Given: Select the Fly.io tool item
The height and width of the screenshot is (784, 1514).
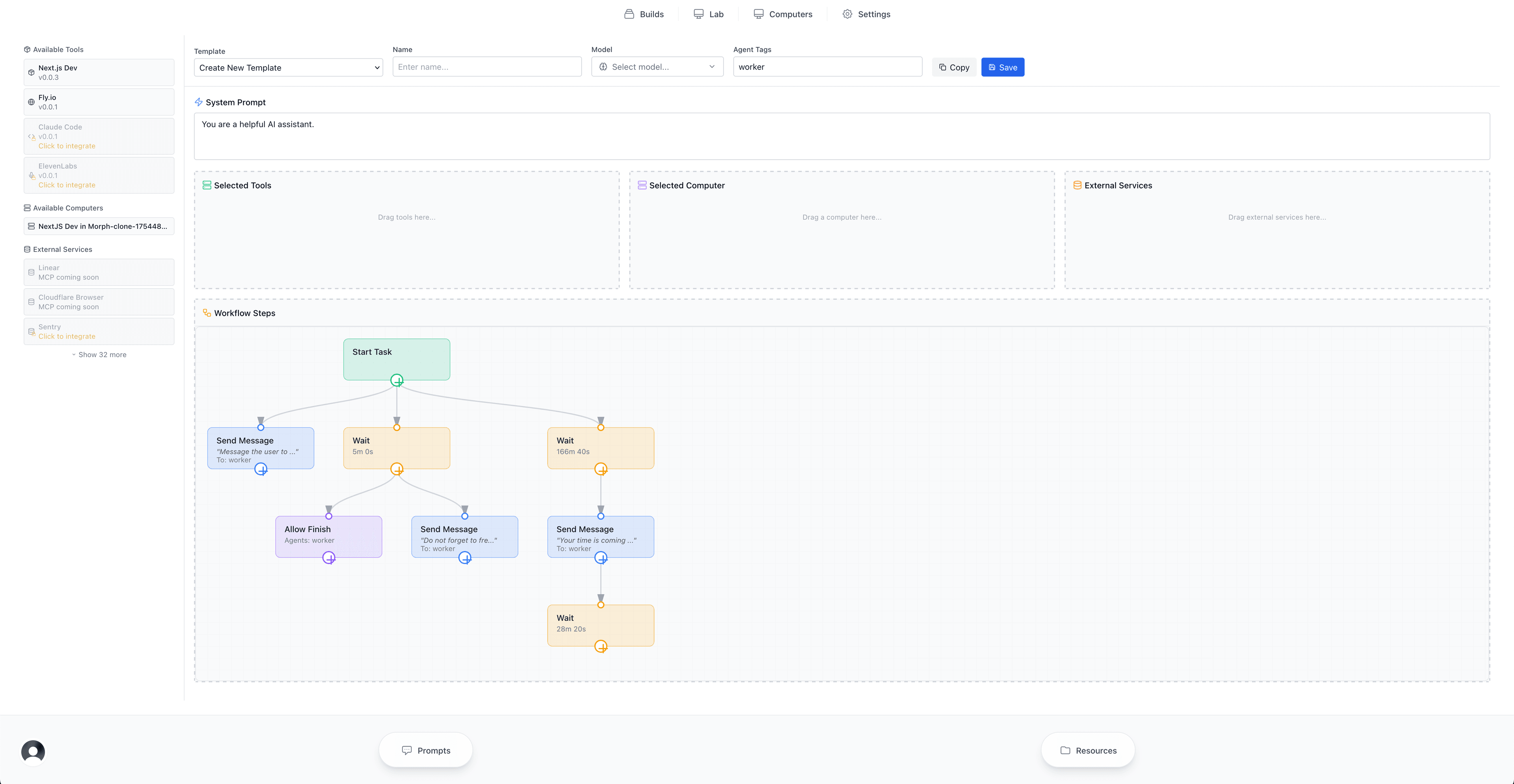Looking at the screenshot, I should [99, 102].
